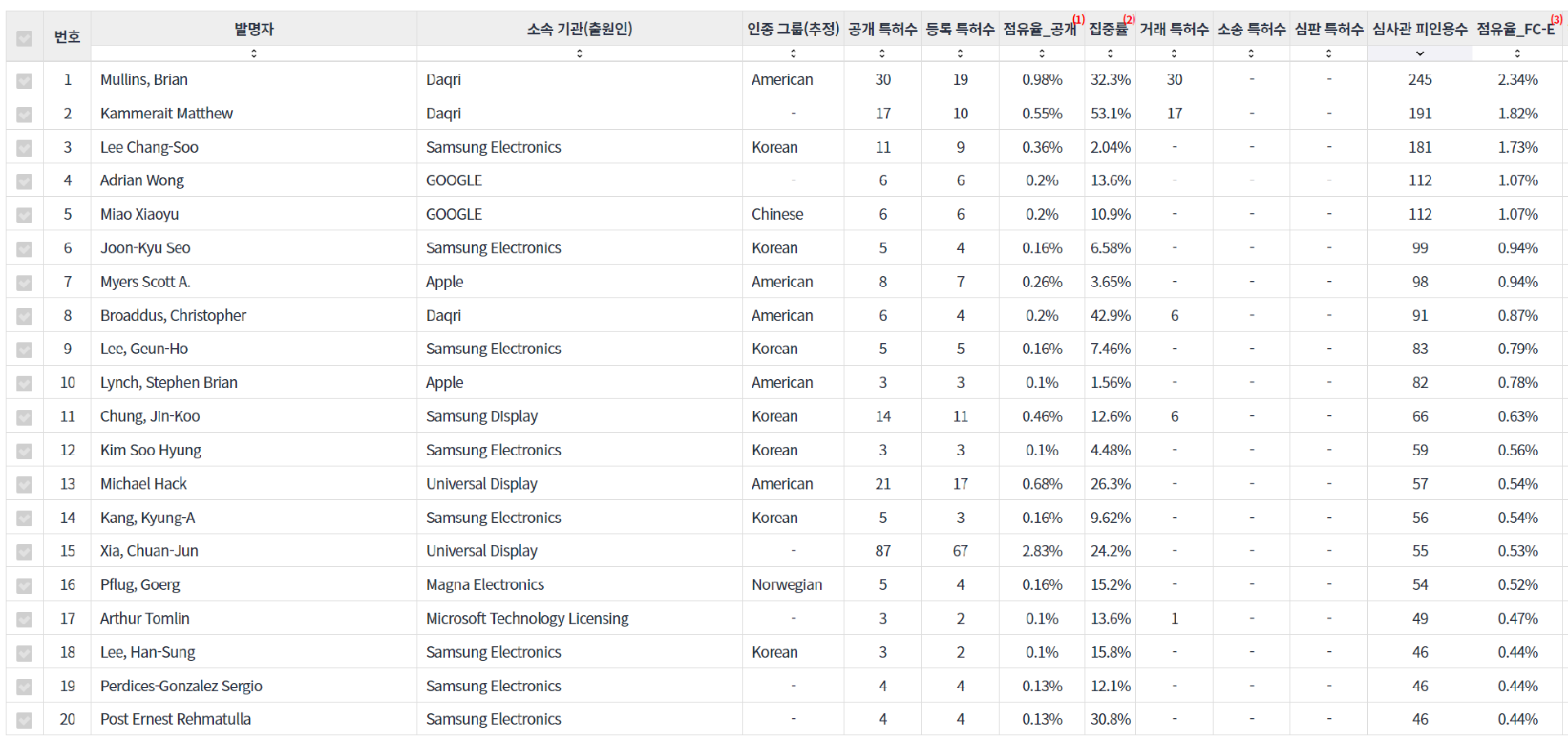This screenshot has height=741, width=1568.
Task: Toggle checkbox for Lee Chang-Soo row
Action: coord(24,148)
